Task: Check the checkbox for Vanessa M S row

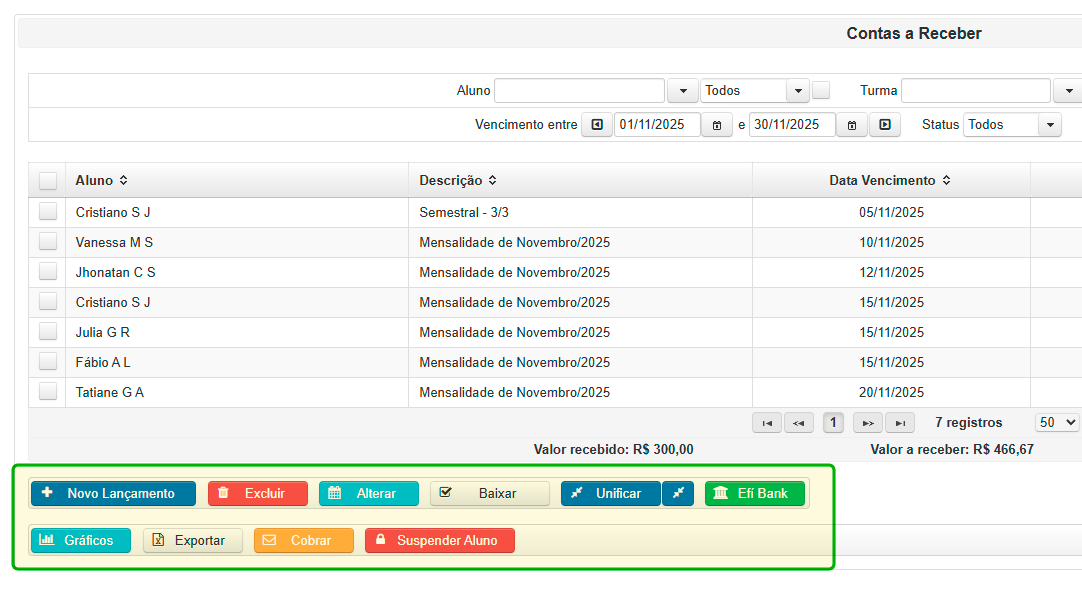Action: click(47, 242)
